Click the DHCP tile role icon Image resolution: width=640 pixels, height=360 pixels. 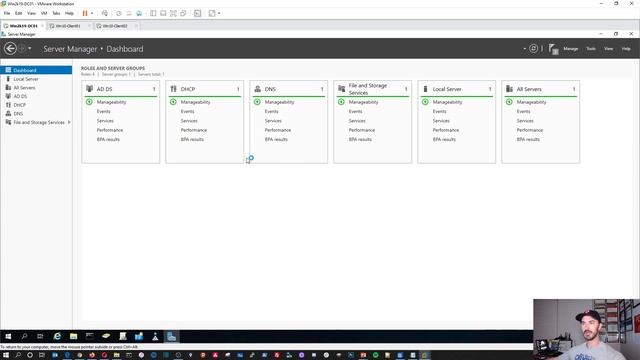click(173, 89)
